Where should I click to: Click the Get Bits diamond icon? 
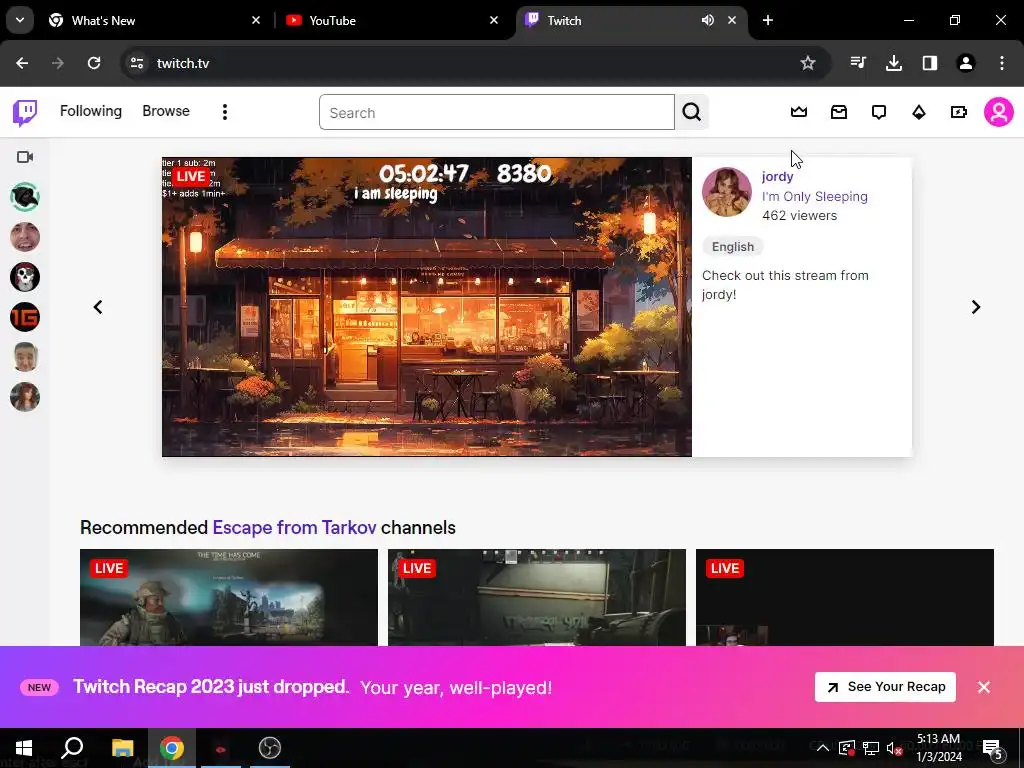[x=919, y=112]
